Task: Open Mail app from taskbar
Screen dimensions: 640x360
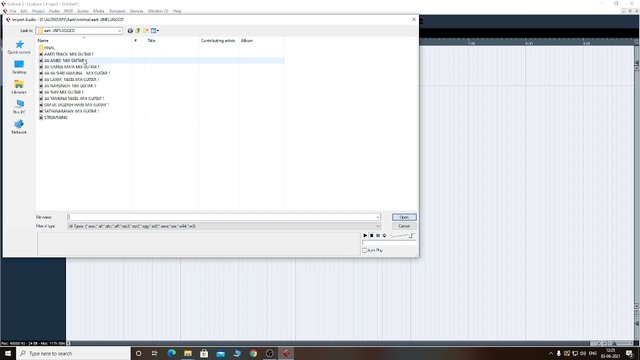Action: 220,353
